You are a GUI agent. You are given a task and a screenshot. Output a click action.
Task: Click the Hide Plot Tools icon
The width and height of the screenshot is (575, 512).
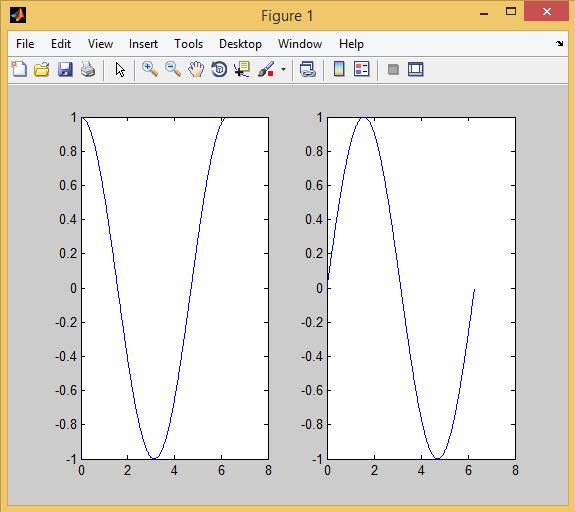393,69
